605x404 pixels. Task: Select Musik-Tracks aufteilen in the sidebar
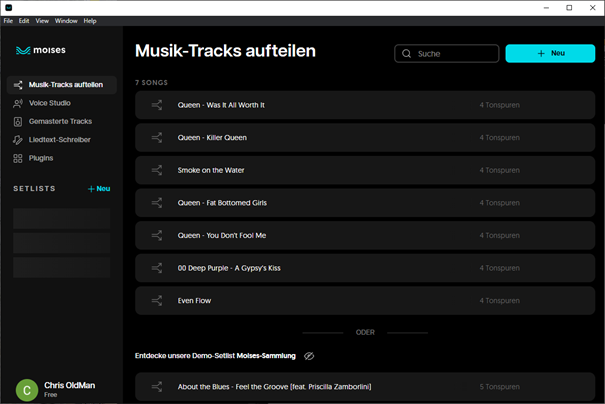pyautogui.click(x=62, y=85)
